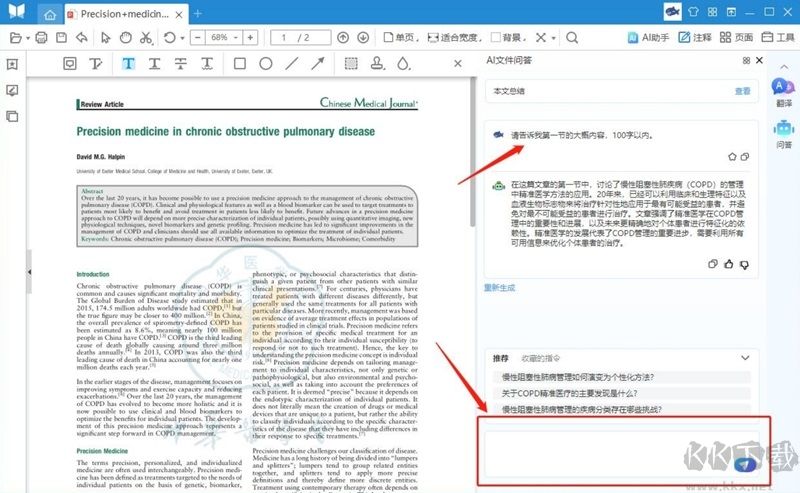800x493 pixels.
Task: Open the 背景 background color option
Action: (509, 37)
